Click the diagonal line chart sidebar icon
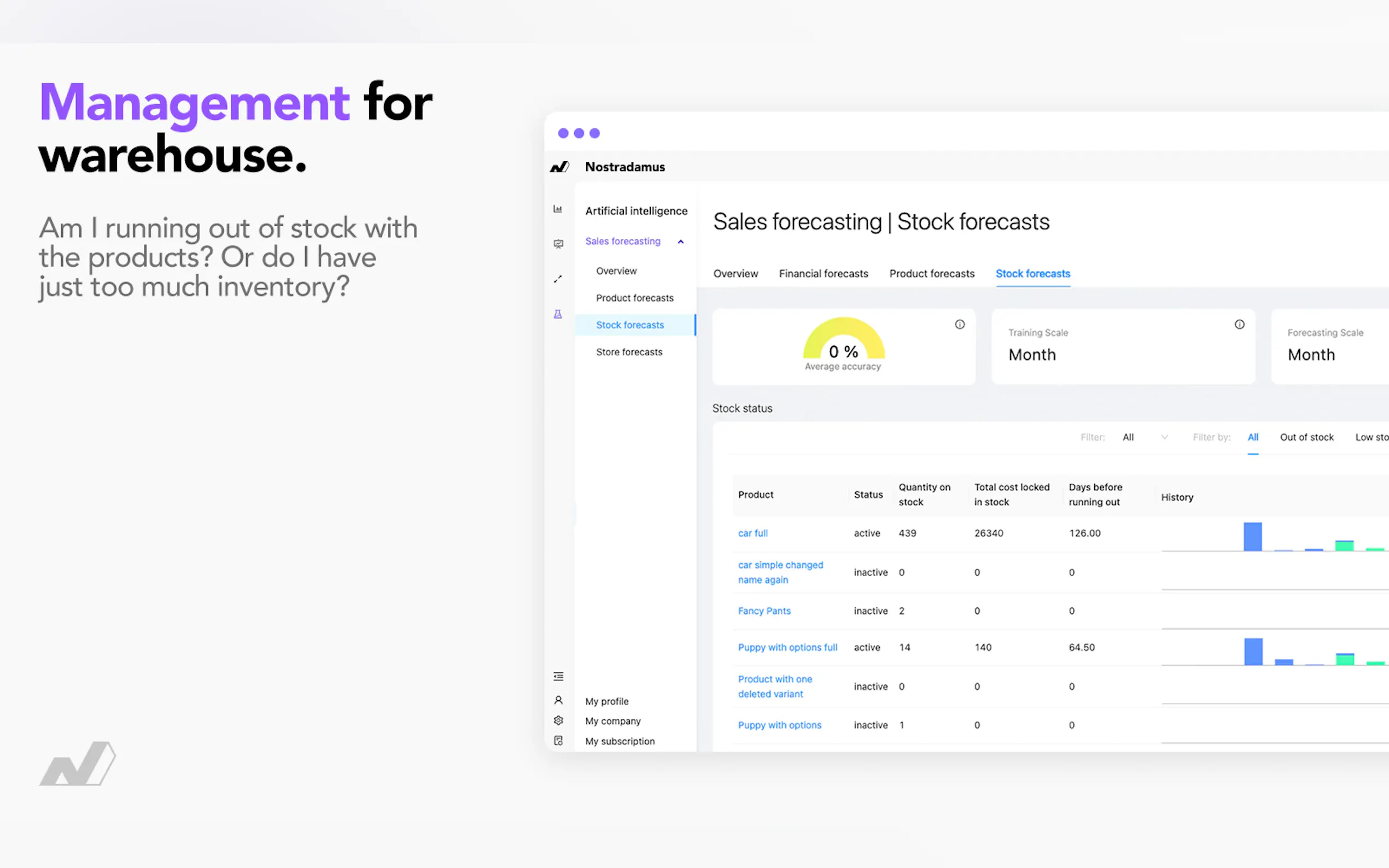 tap(558, 279)
